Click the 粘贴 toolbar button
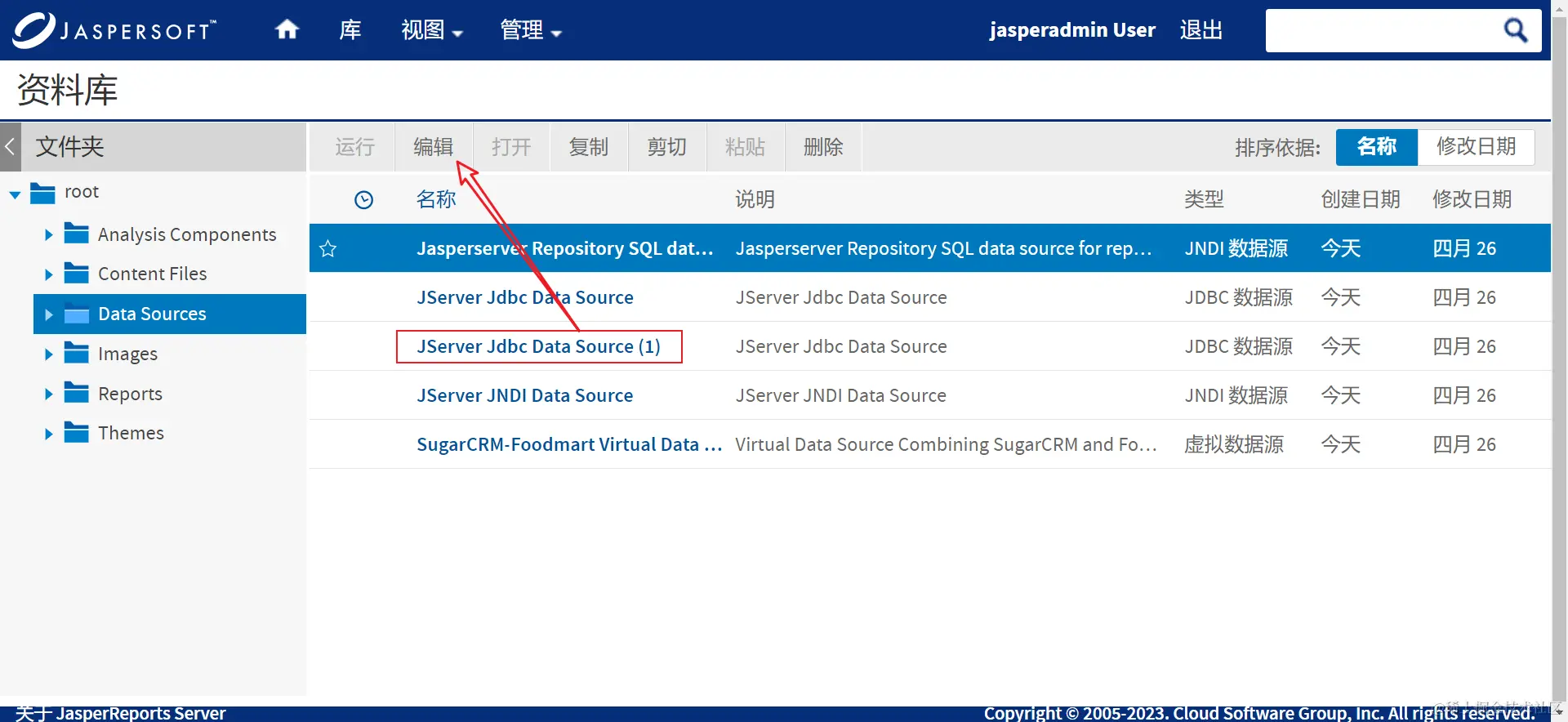The height and width of the screenshot is (722, 1568). click(745, 147)
